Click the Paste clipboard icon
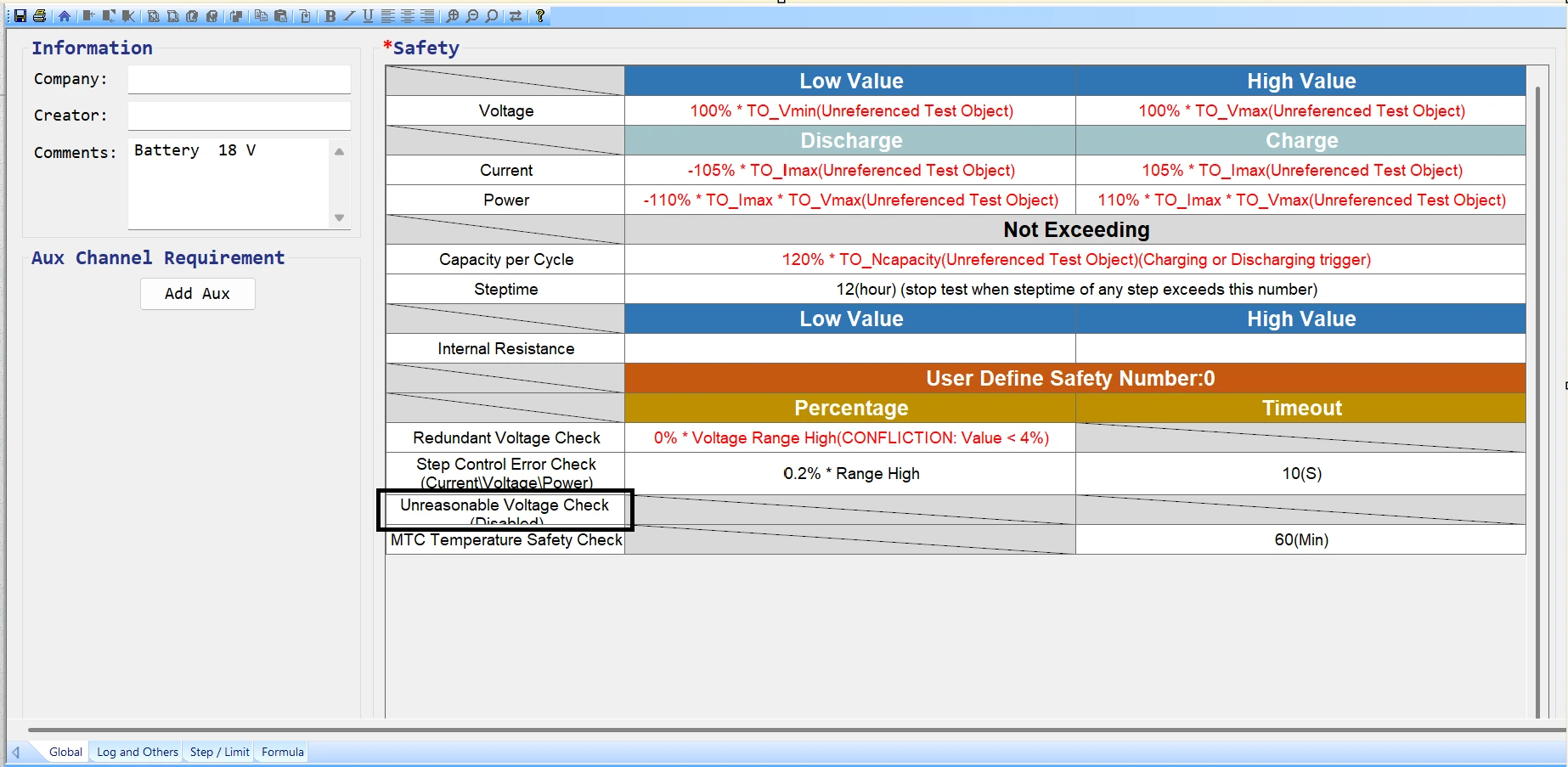The height and width of the screenshot is (767, 1568). (x=281, y=16)
